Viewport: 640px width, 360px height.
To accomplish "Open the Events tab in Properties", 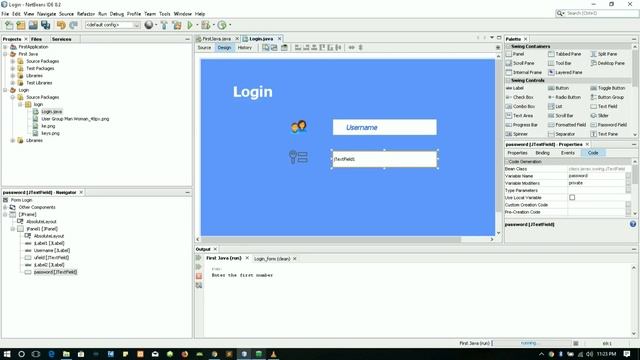I will (567, 153).
